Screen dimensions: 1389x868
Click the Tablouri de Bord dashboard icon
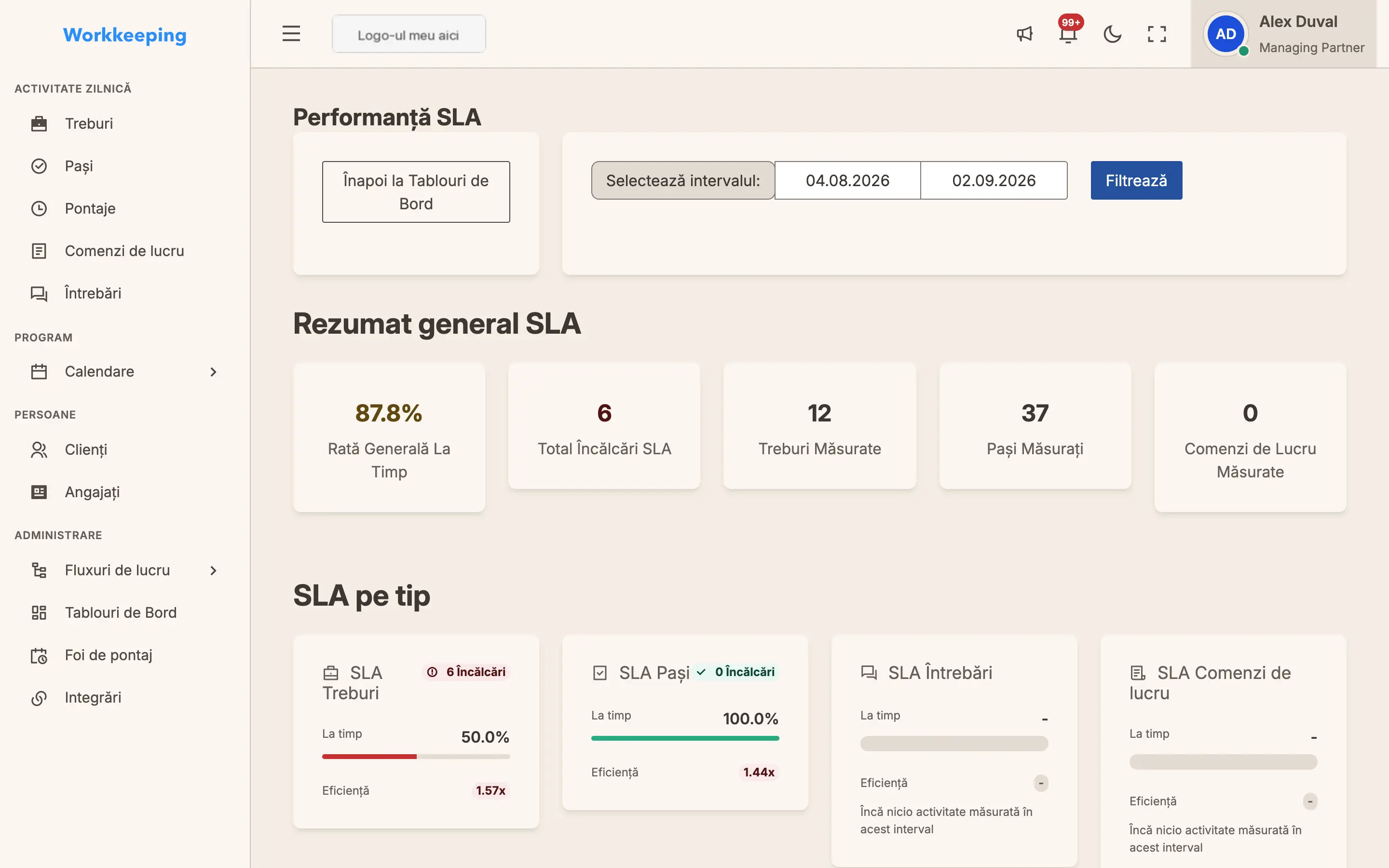39,612
